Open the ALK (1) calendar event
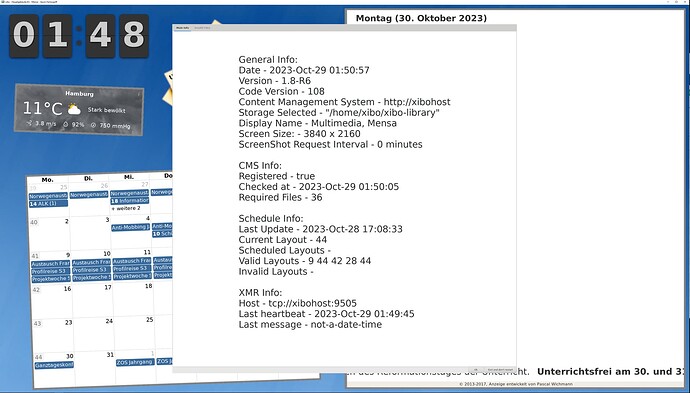The height and width of the screenshot is (393, 690). pyautogui.click(x=48, y=204)
